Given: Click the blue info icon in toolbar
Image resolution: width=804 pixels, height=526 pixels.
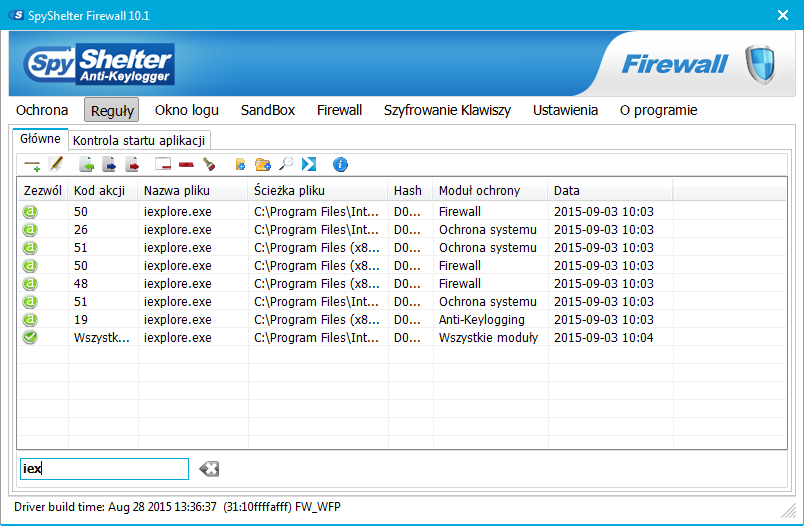Looking at the screenshot, I should pos(340,165).
